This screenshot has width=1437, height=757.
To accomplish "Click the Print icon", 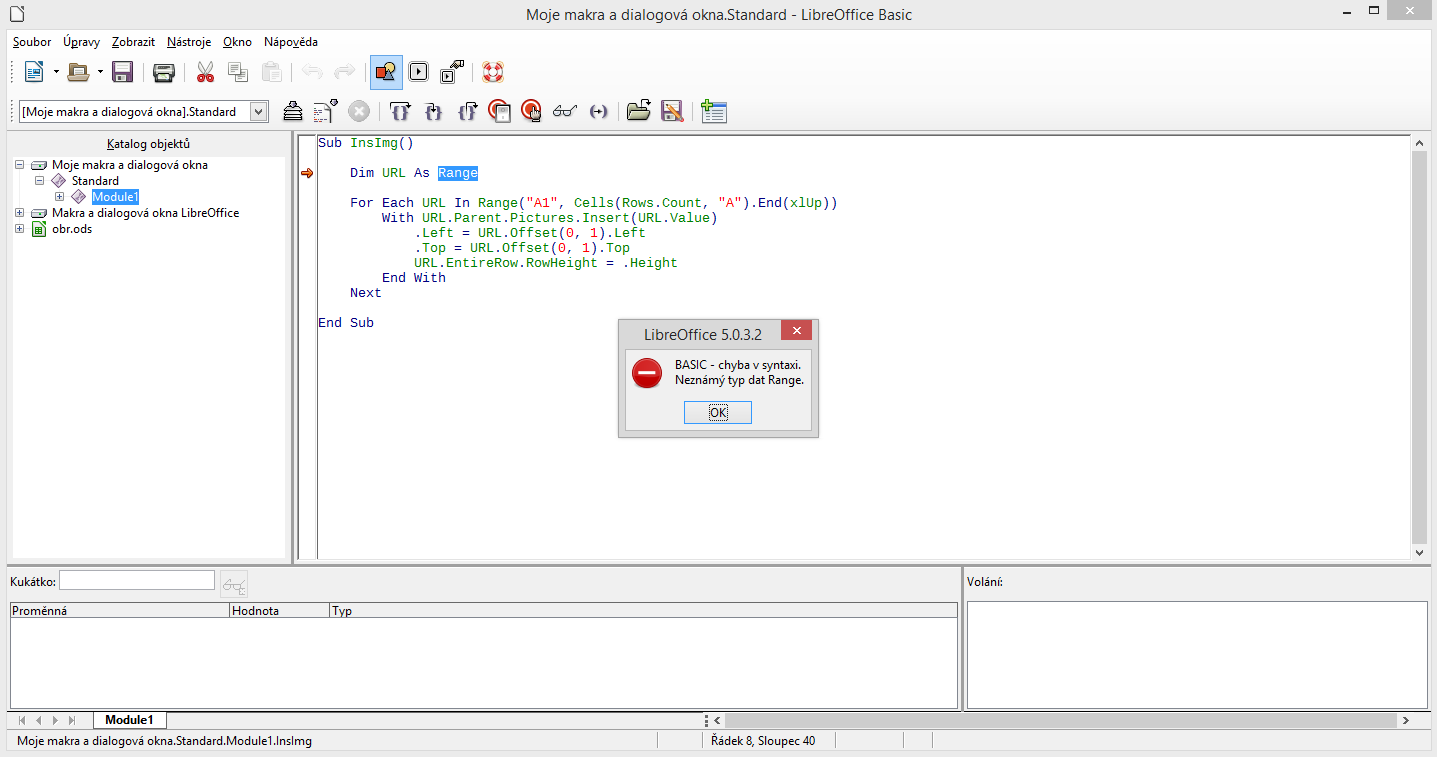I will pyautogui.click(x=164, y=72).
